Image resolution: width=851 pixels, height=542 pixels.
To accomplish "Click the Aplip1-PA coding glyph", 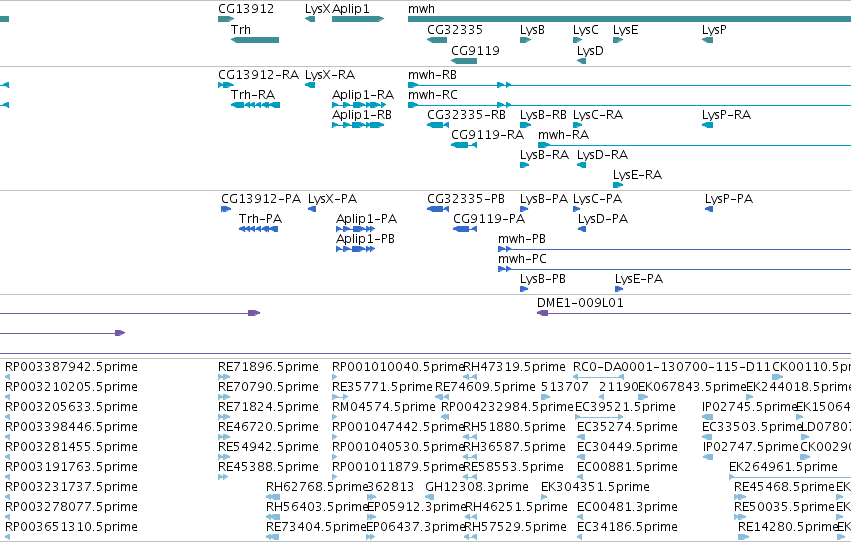I will 355,229.
